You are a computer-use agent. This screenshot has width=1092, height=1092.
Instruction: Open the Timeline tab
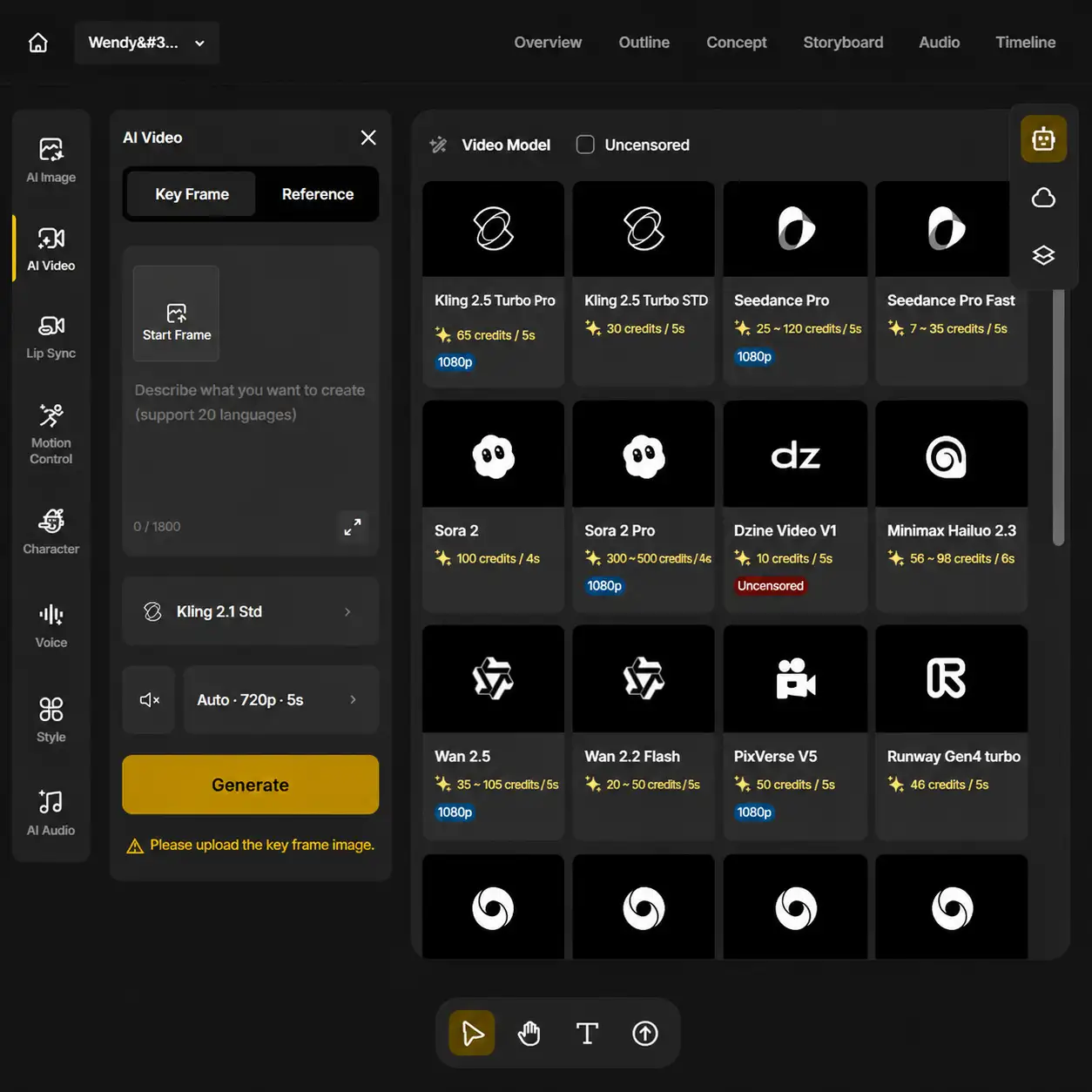(x=1026, y=43)
